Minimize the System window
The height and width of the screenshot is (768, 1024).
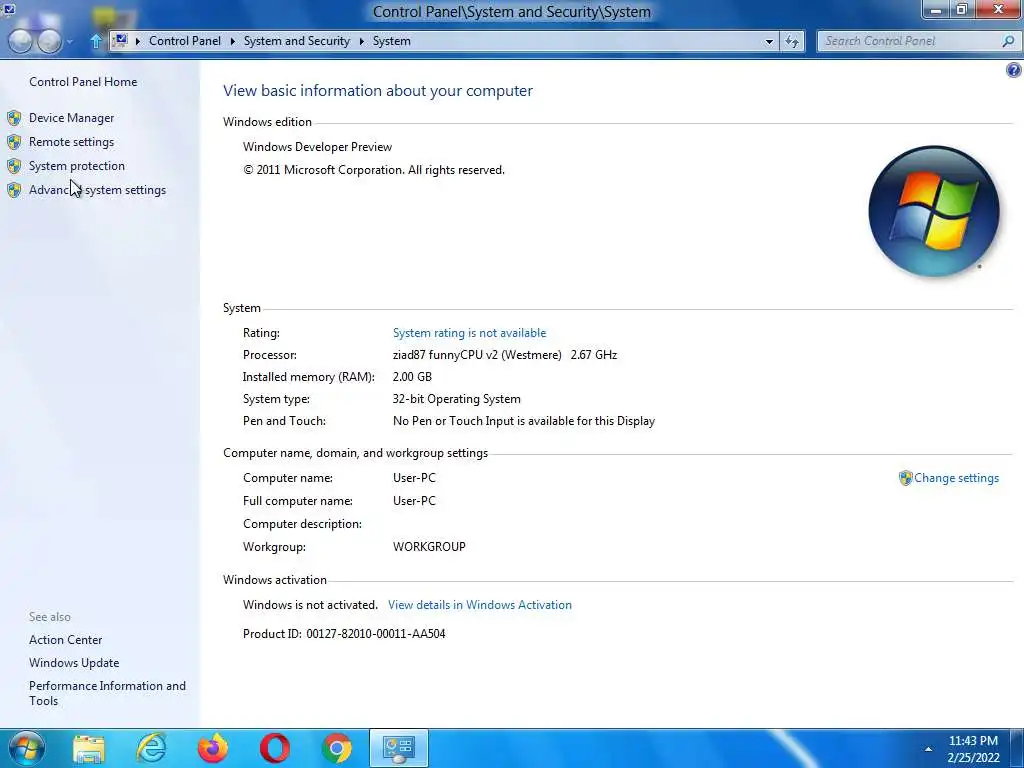pos(936,9)
